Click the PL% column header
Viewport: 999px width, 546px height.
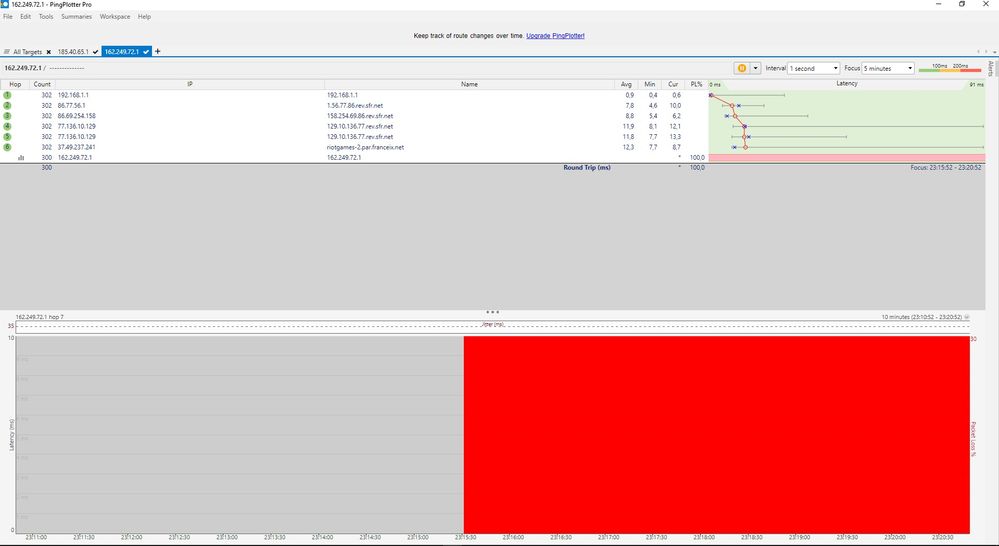tap(696, 84)
